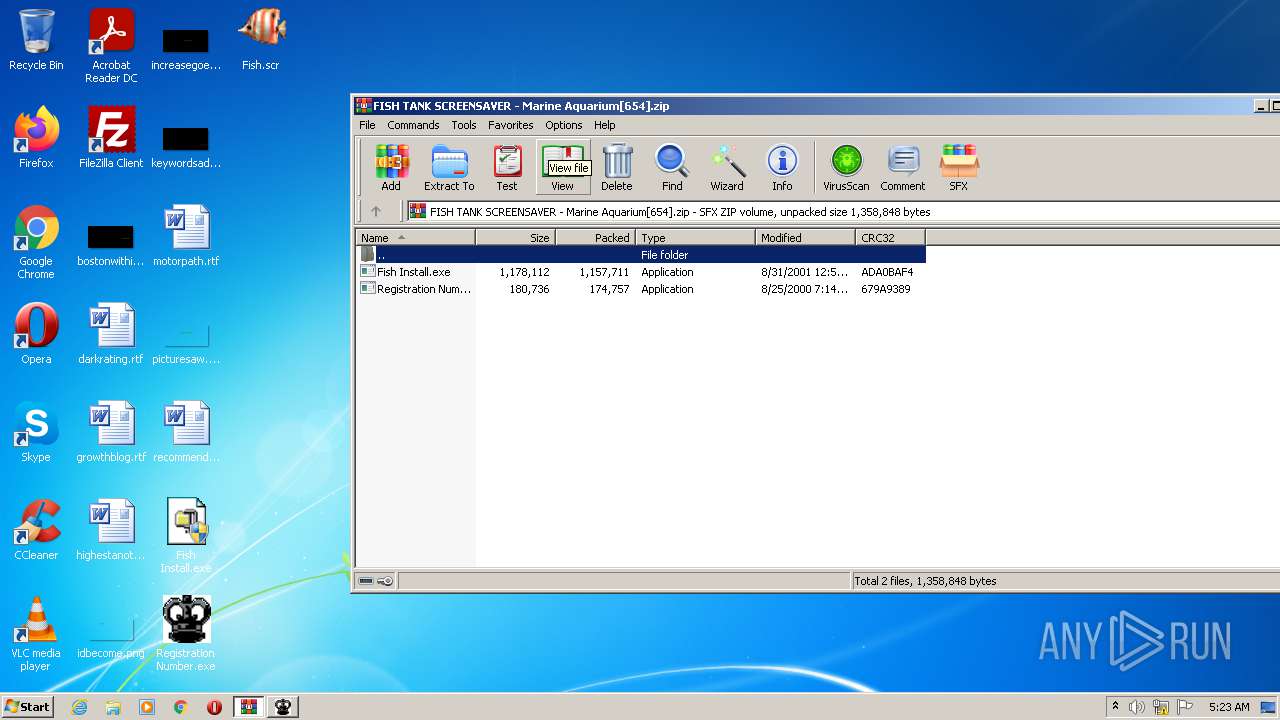Click the drive/key status bar icon
Screen dimensions: 1280x720
376,581
